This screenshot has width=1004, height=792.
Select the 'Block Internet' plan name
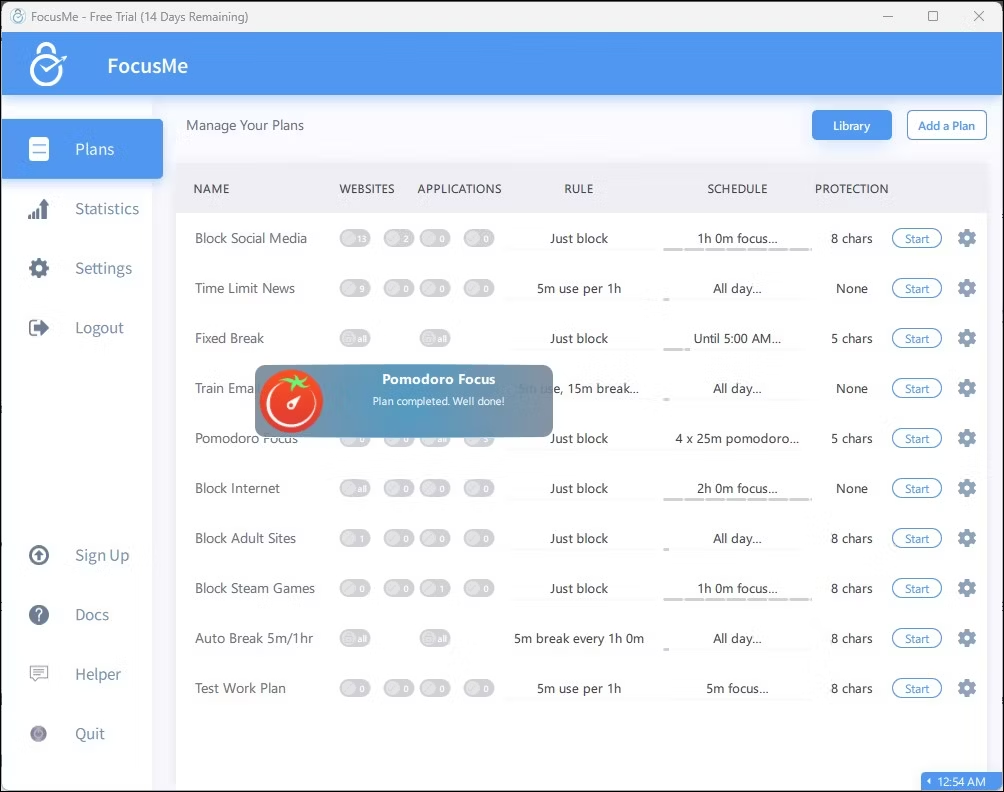coord(238,488)
